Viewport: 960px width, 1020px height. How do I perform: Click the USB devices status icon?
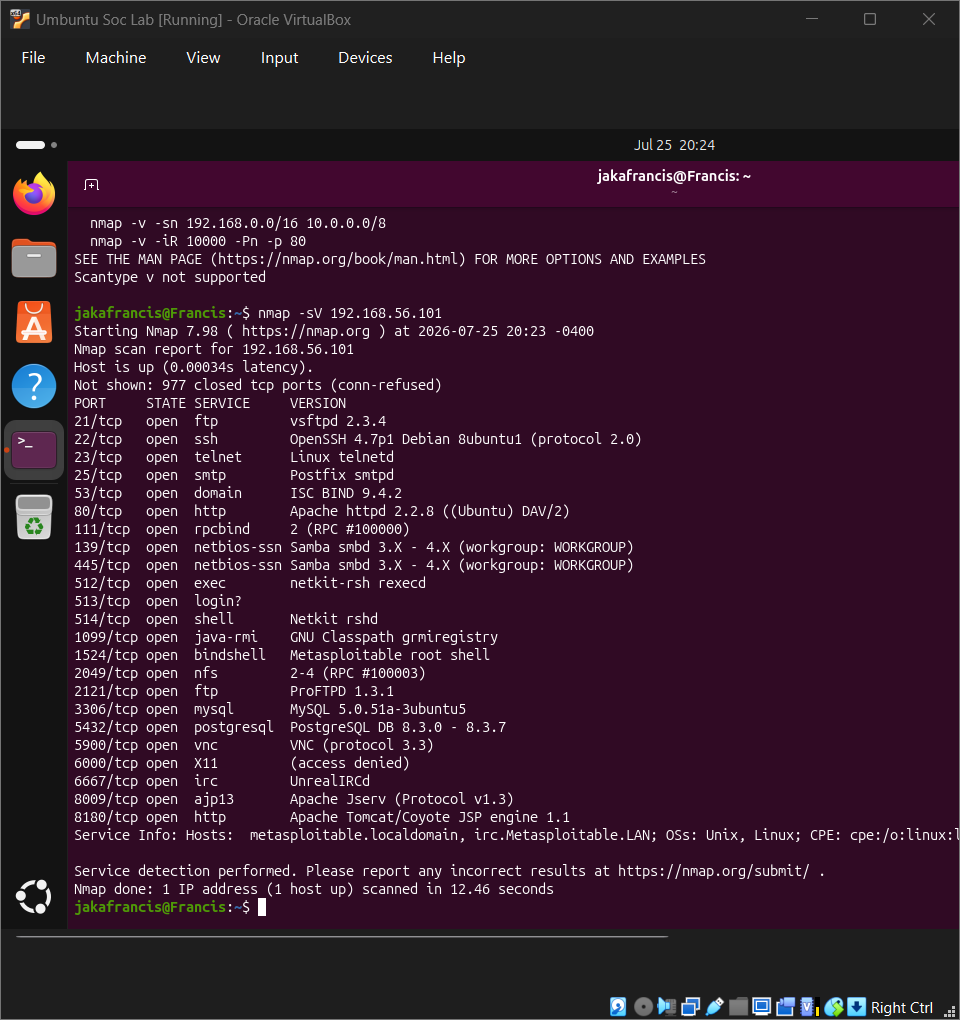[714, 1006]
